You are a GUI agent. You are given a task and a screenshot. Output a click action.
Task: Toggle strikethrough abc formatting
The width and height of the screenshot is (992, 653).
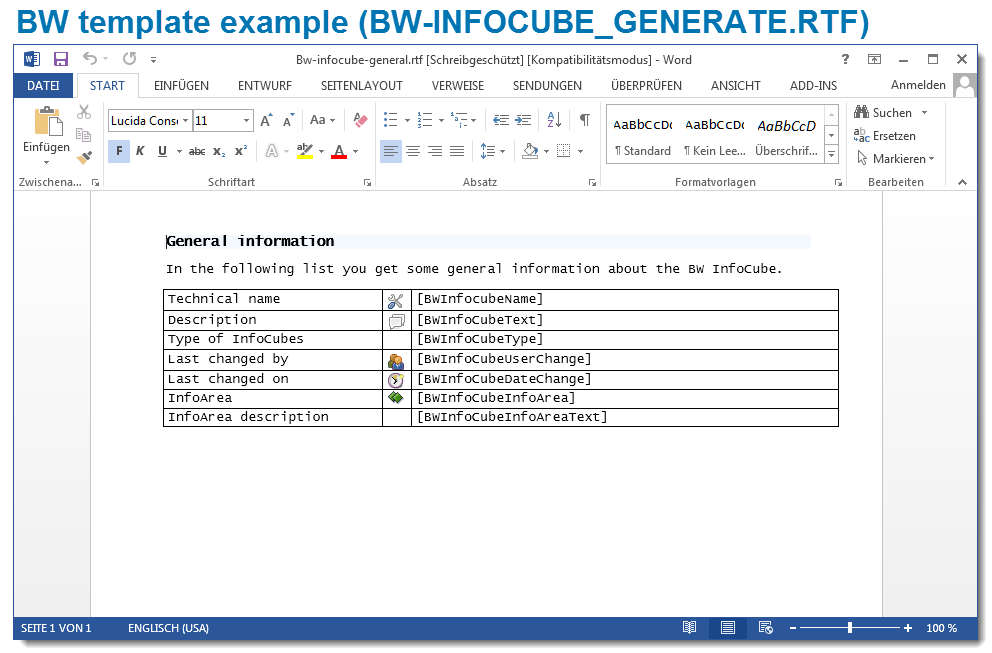(197, 151)
